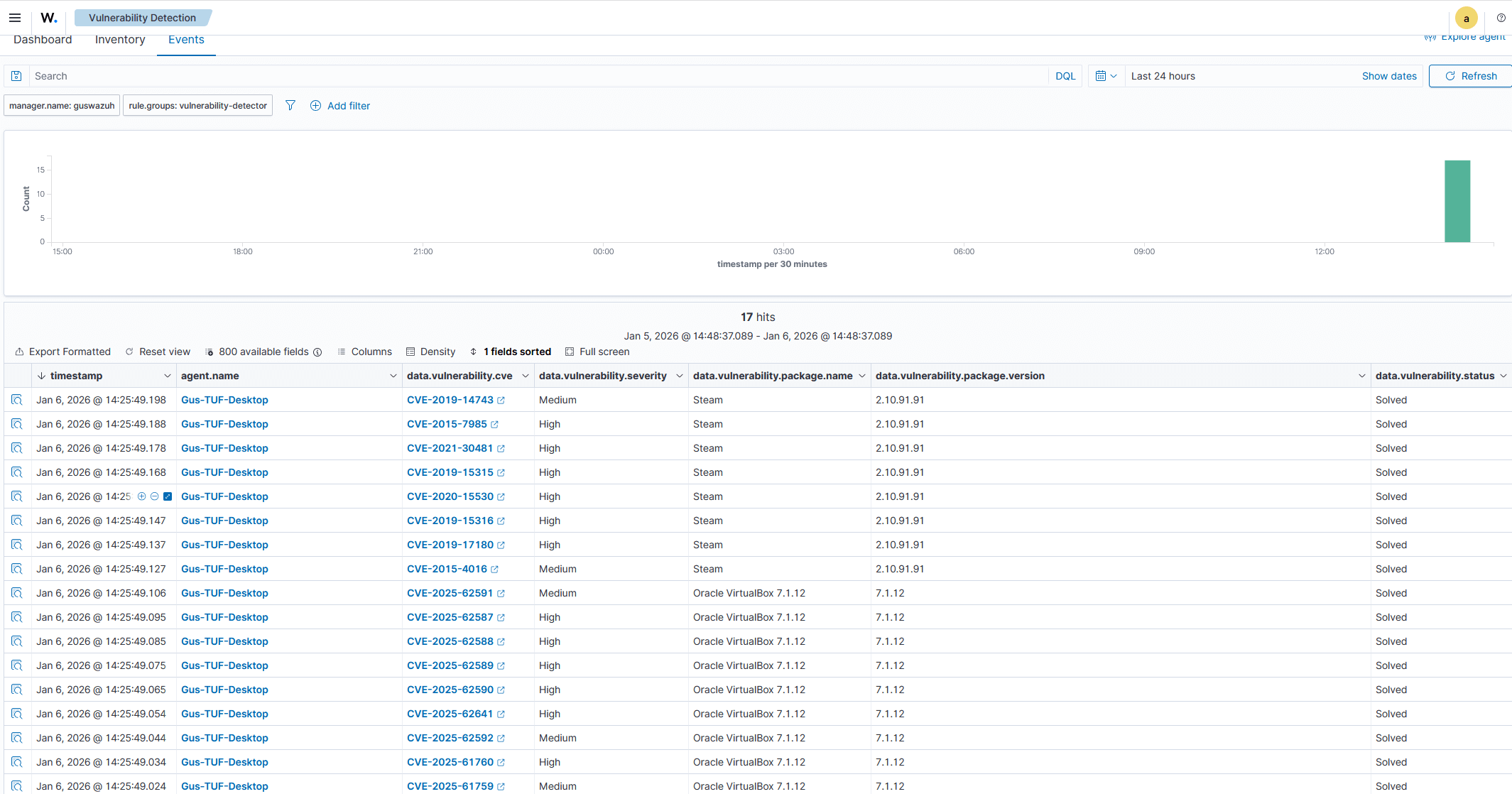The width and height of the screenshot is (1512, 794).
Task: Click the info icon next to available fields
Action: tap(317, 352)
